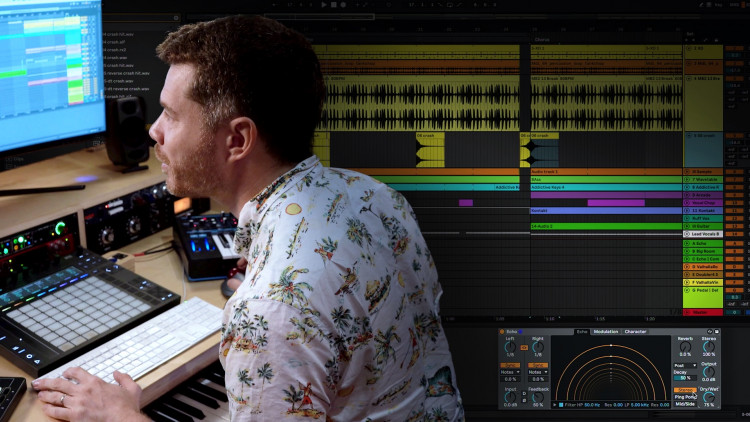Click the Play button in the transport bar
The height and width of the screenshot is (422, 750).
[324, 5]
